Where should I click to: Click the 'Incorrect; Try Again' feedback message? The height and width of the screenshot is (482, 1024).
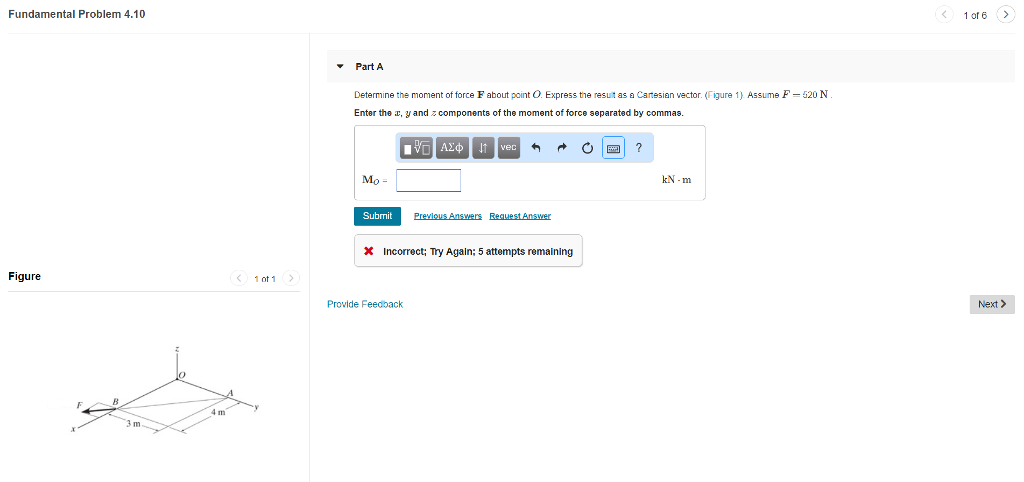pos(468,251)
